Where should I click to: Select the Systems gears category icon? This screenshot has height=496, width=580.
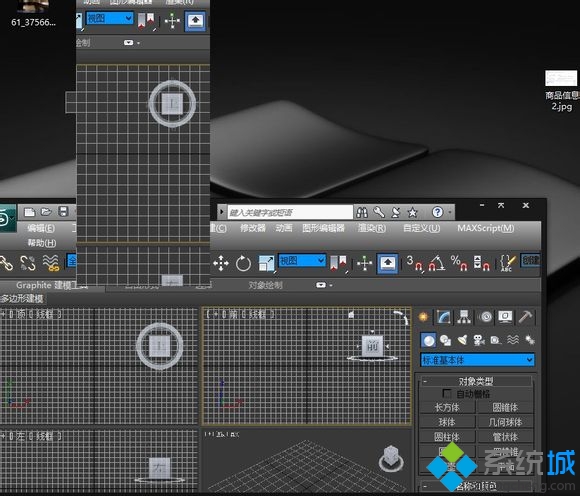pos(530,340)
